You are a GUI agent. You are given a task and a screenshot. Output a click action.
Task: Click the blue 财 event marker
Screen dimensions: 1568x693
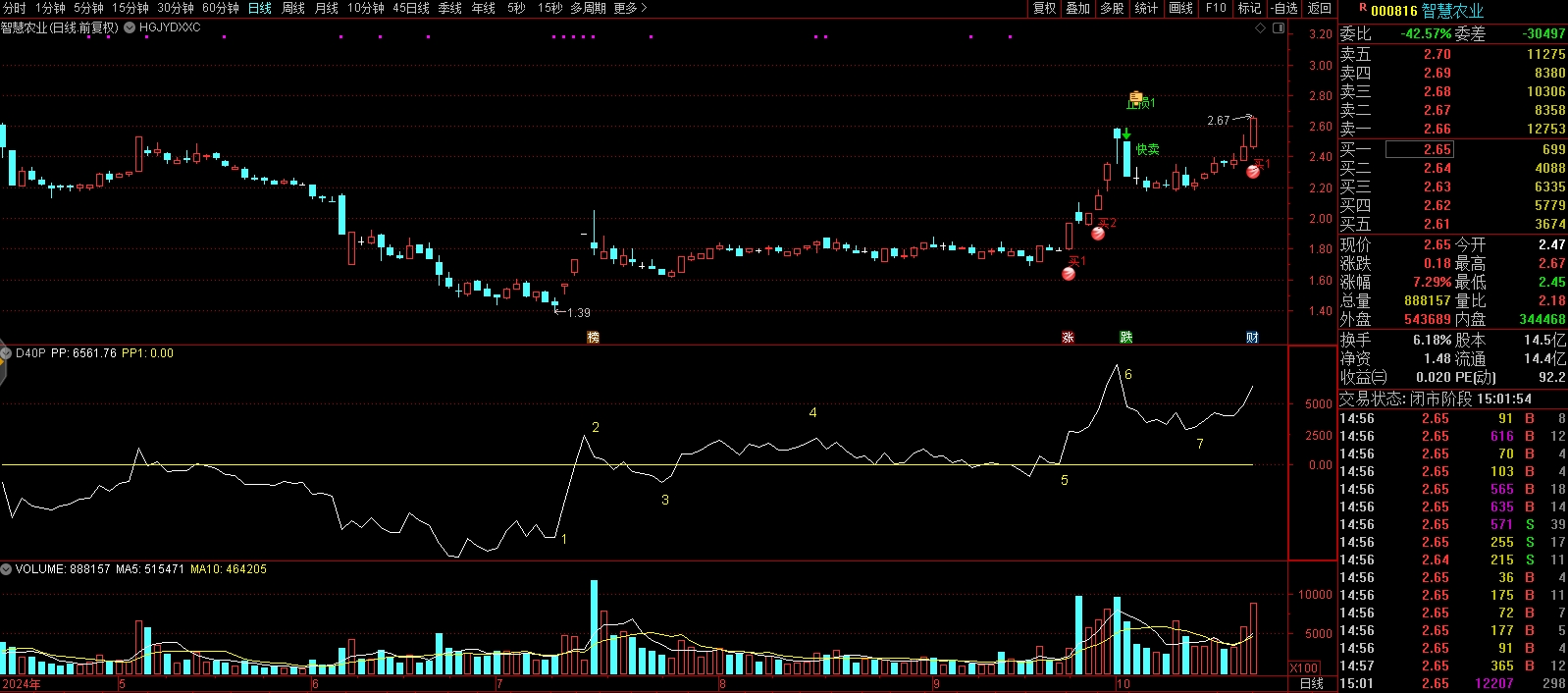[1252, 337]
